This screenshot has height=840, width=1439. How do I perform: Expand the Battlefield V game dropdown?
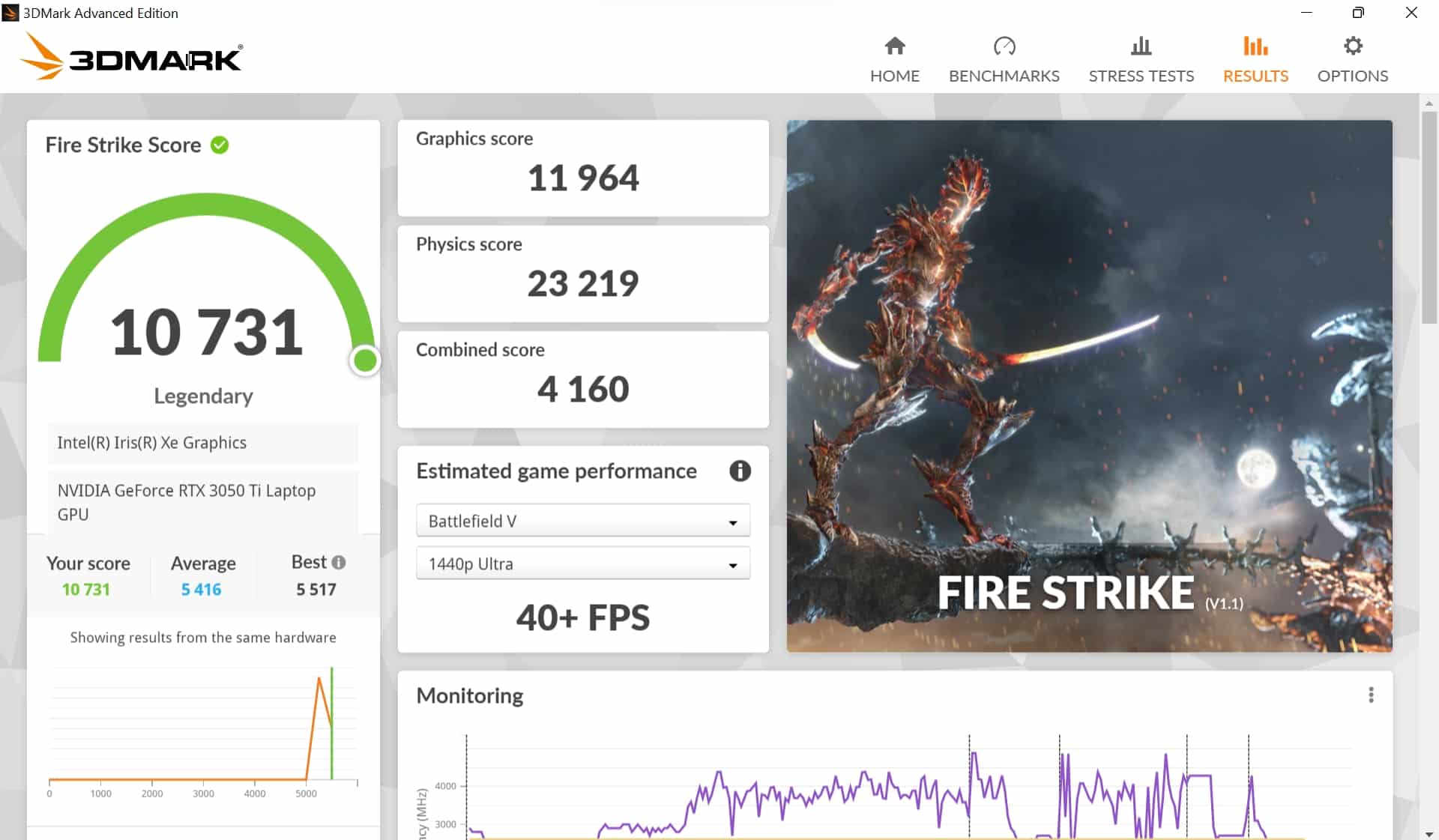tap(582, 521)
